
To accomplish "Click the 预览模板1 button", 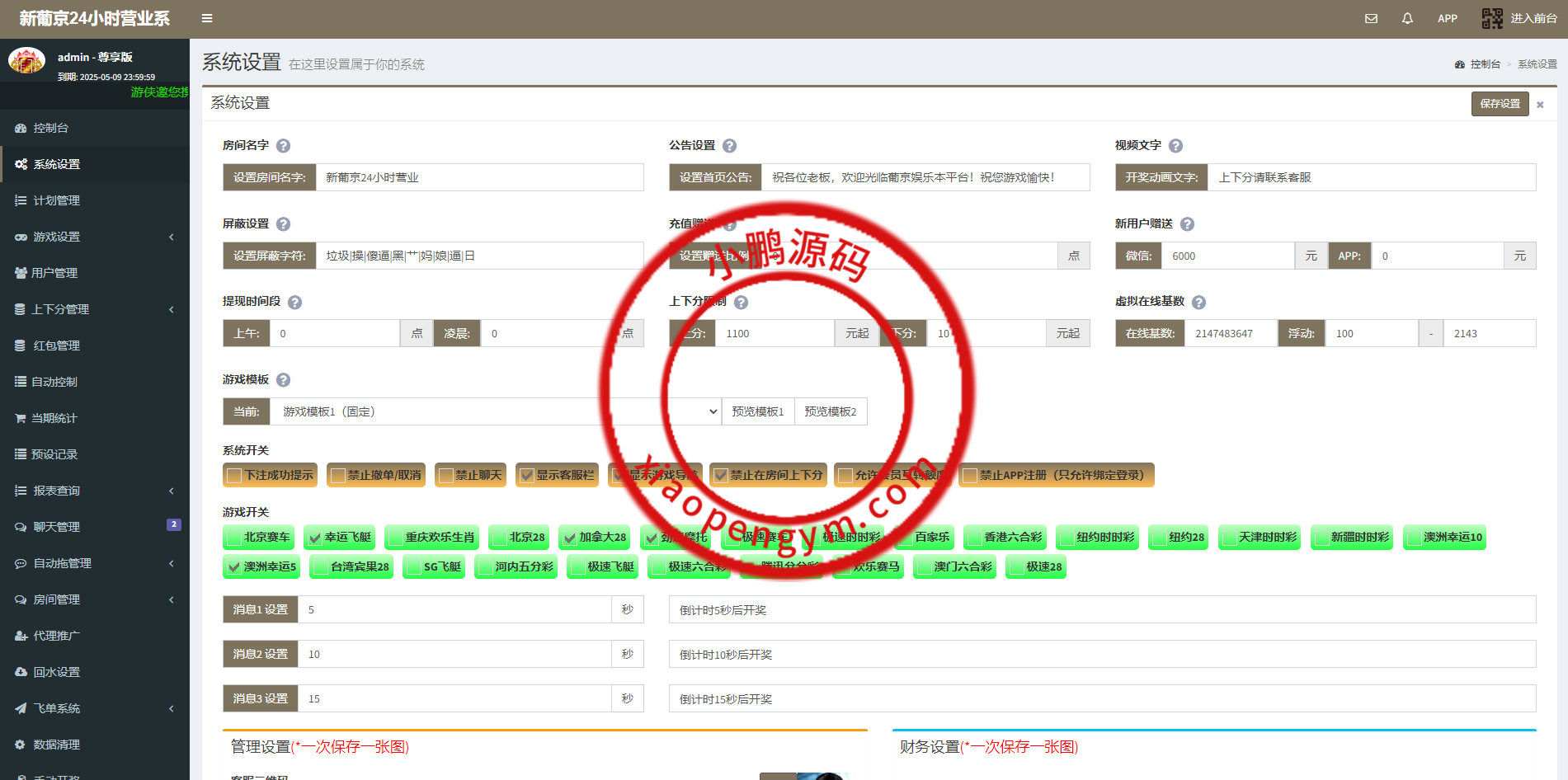I will [757, 411].
